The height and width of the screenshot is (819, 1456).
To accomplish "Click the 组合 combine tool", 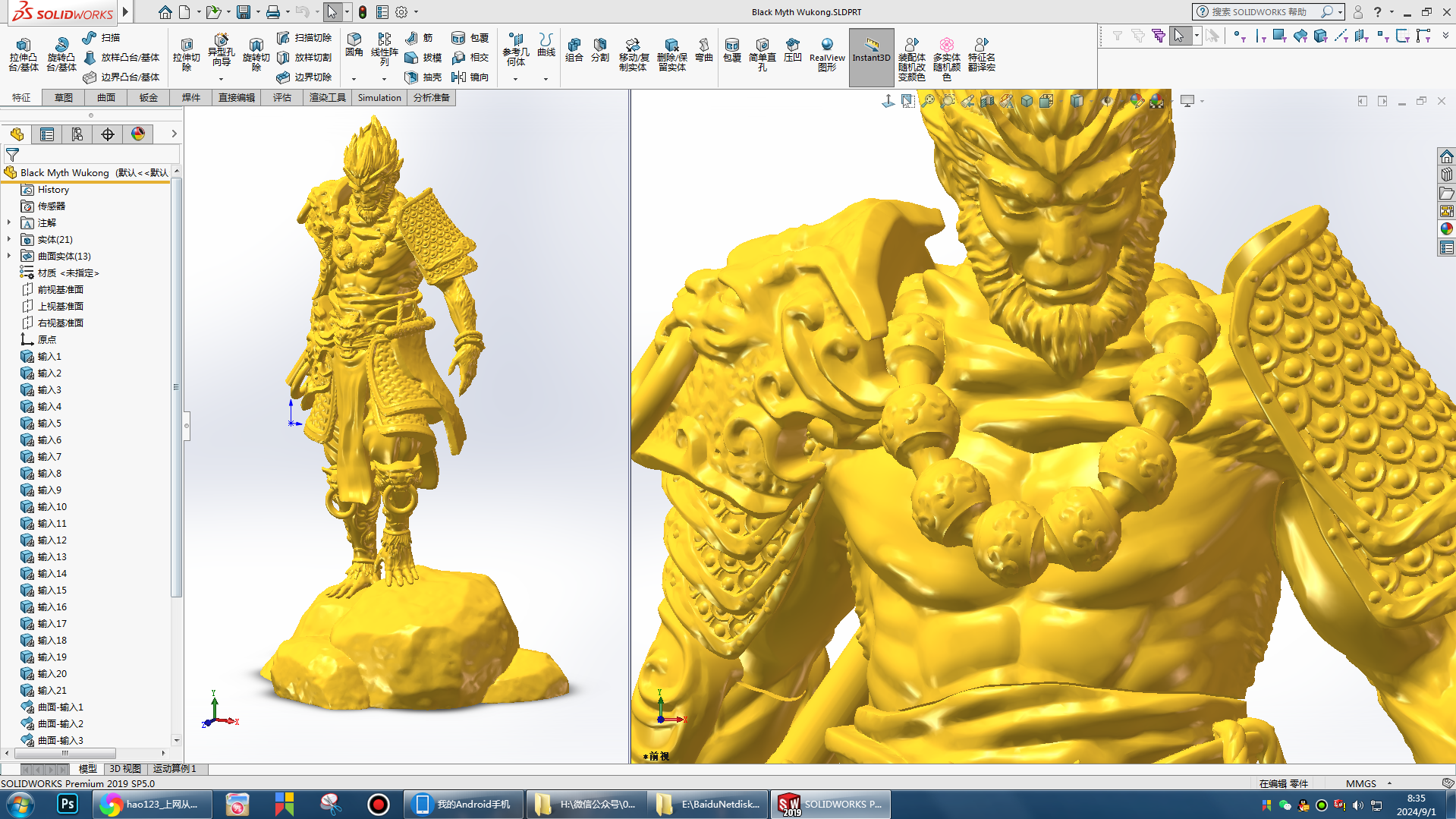I will click(574, 50).
